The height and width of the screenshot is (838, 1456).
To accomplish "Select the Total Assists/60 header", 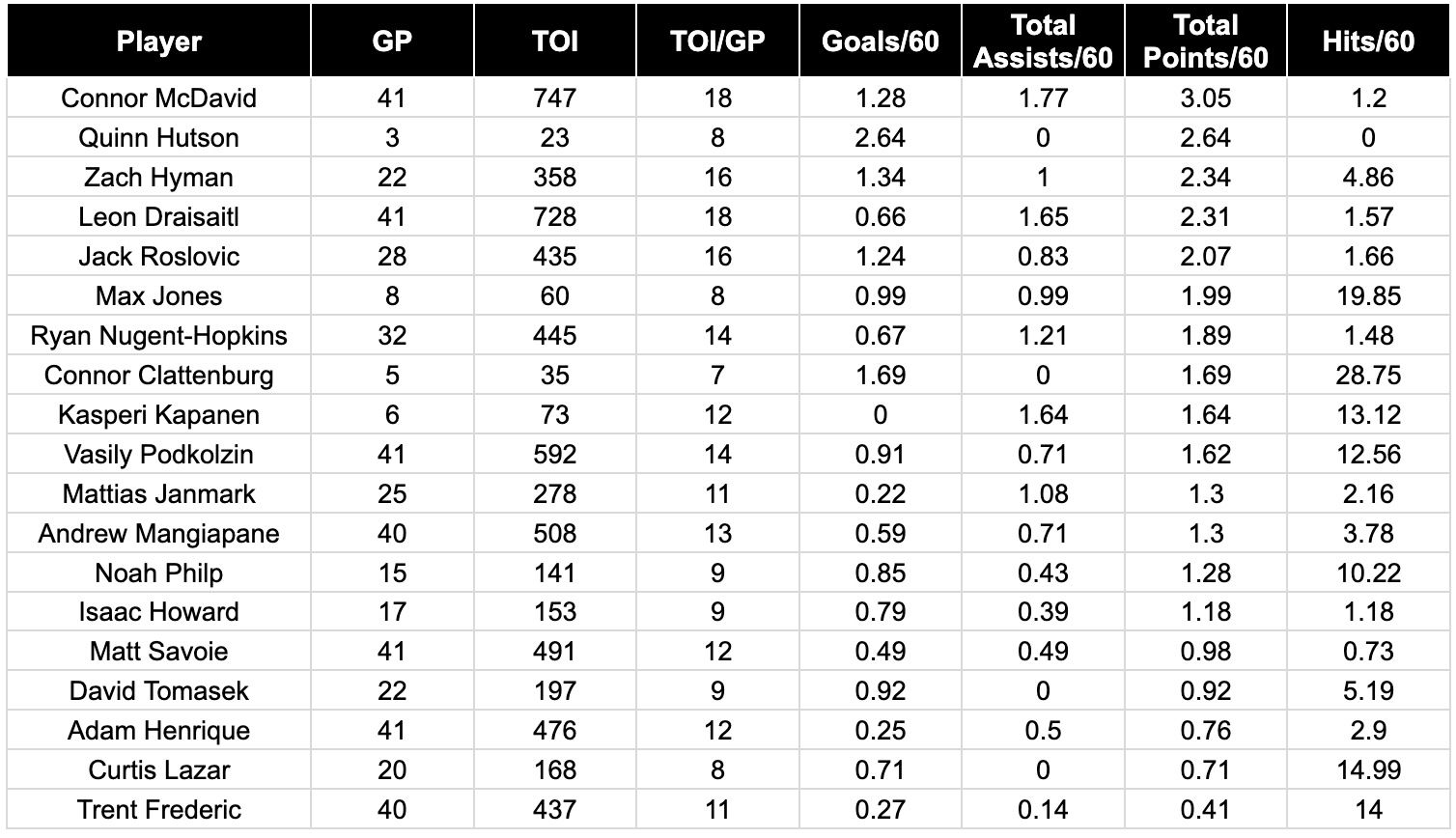I will 1043,42.
